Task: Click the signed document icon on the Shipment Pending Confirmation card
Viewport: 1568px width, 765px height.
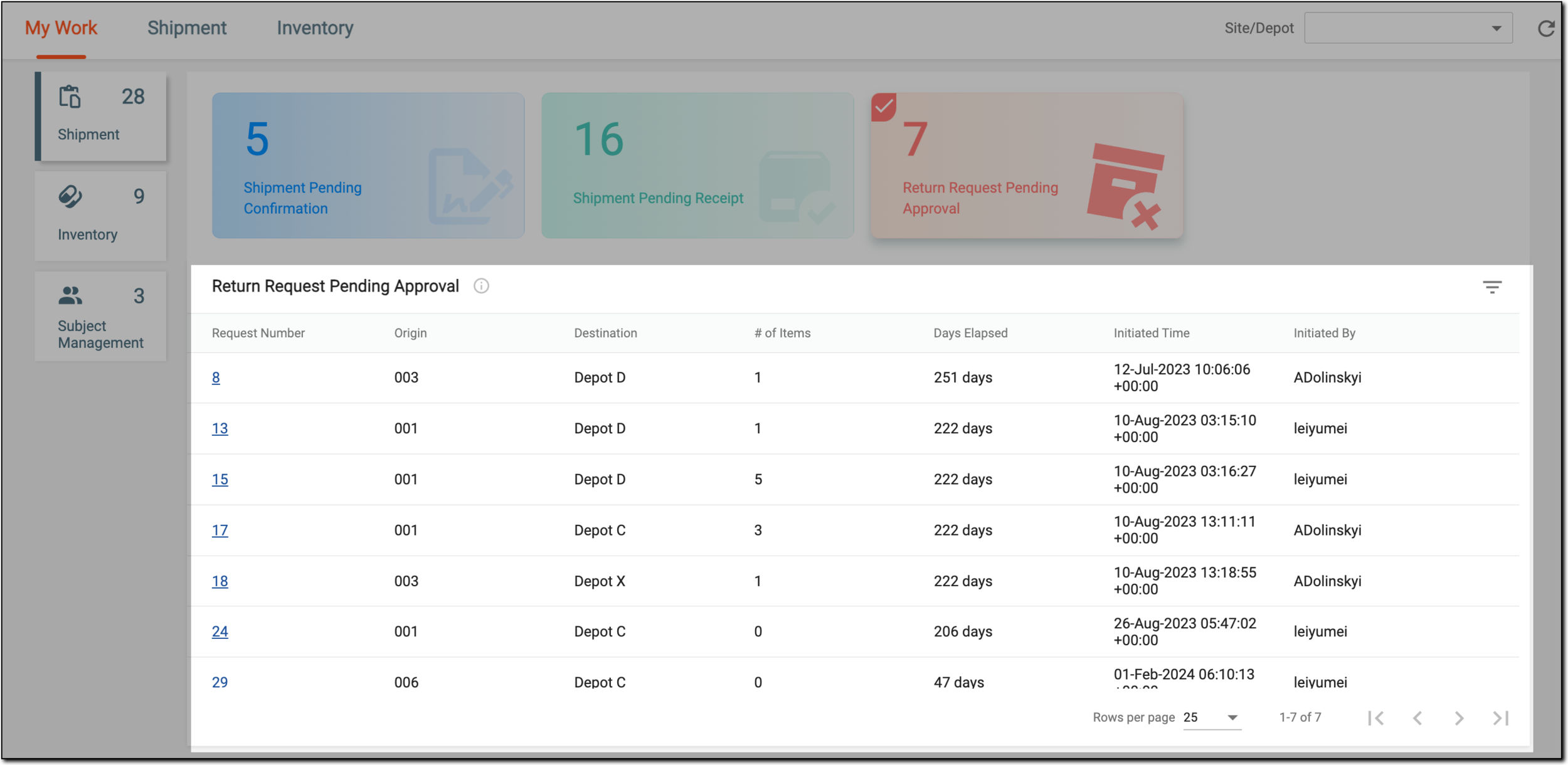Action: 470,186
